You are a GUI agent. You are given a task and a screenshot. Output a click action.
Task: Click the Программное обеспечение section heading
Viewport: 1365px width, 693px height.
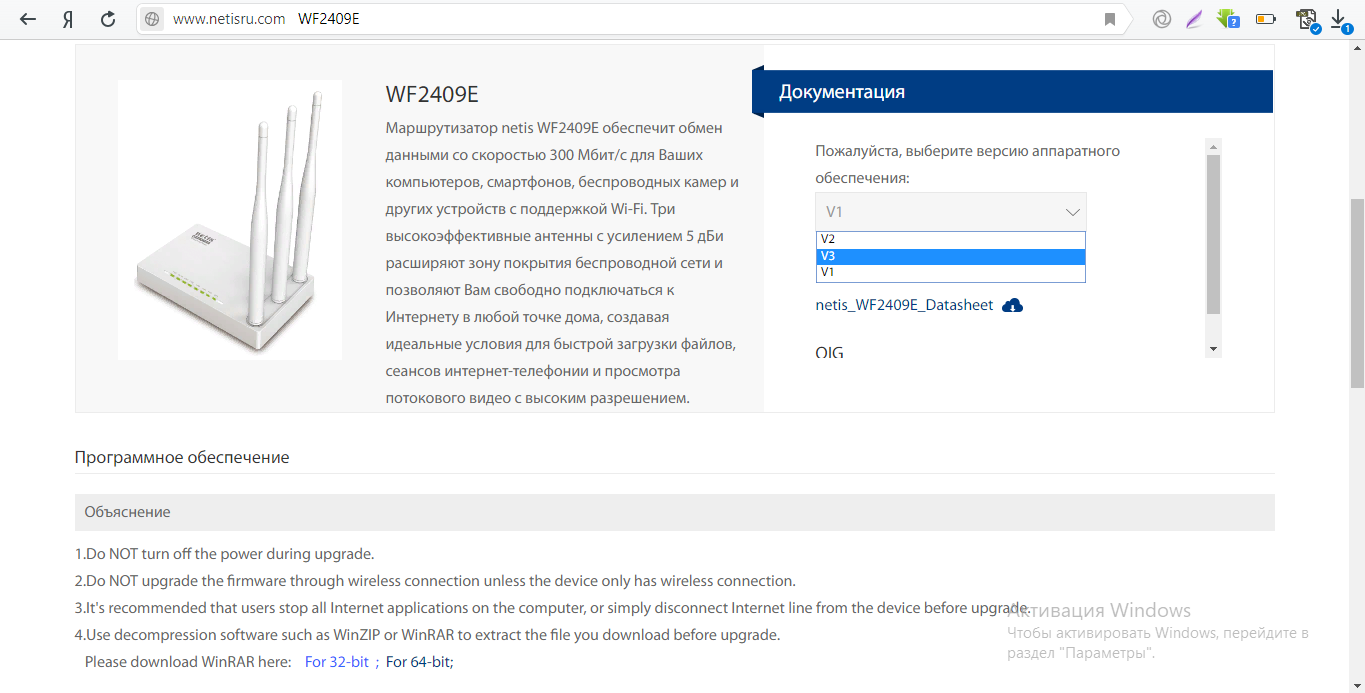(182, 457)
